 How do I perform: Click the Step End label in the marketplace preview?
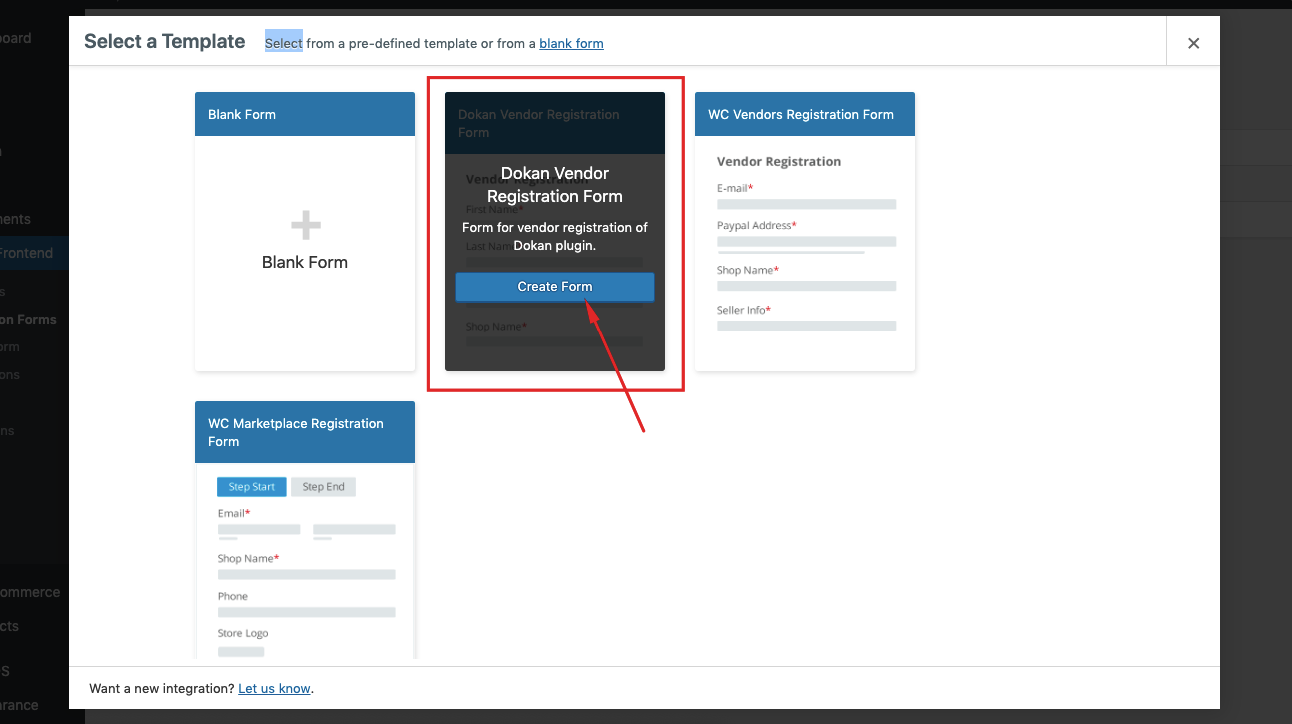point(323,487)
